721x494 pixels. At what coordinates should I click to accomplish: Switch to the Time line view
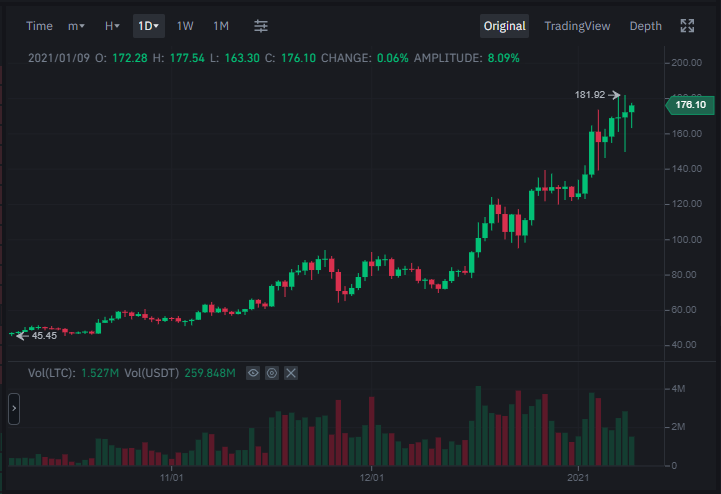[x=39, y=26]
